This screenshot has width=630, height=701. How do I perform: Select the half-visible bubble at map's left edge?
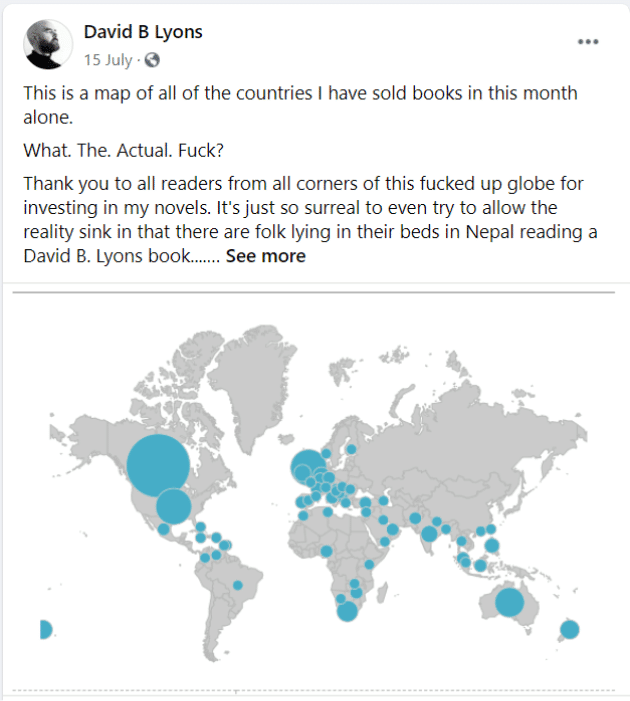(46, 629)
